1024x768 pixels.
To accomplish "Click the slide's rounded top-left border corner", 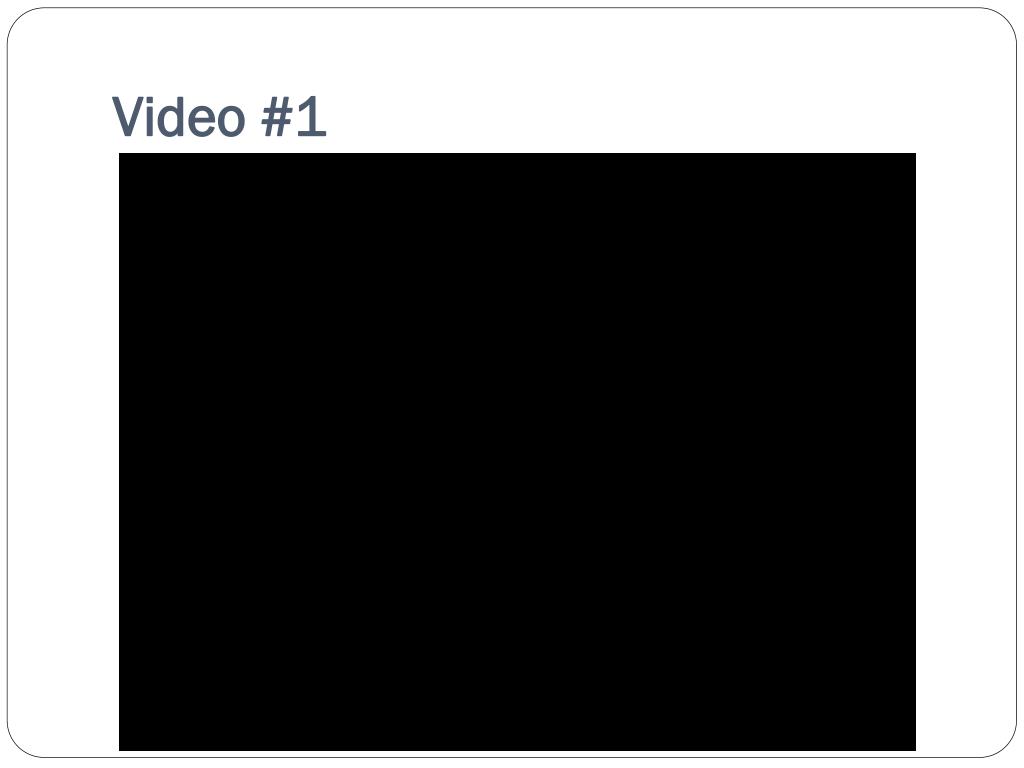I will [x=18, y=19].
